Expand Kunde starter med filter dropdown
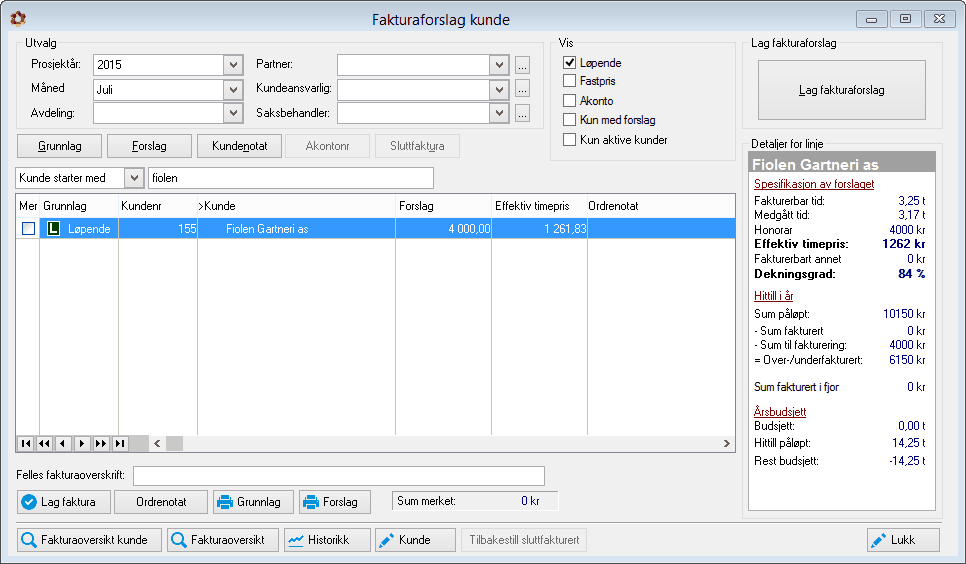Screen dimensions: 966x564 tap(134, 178)
